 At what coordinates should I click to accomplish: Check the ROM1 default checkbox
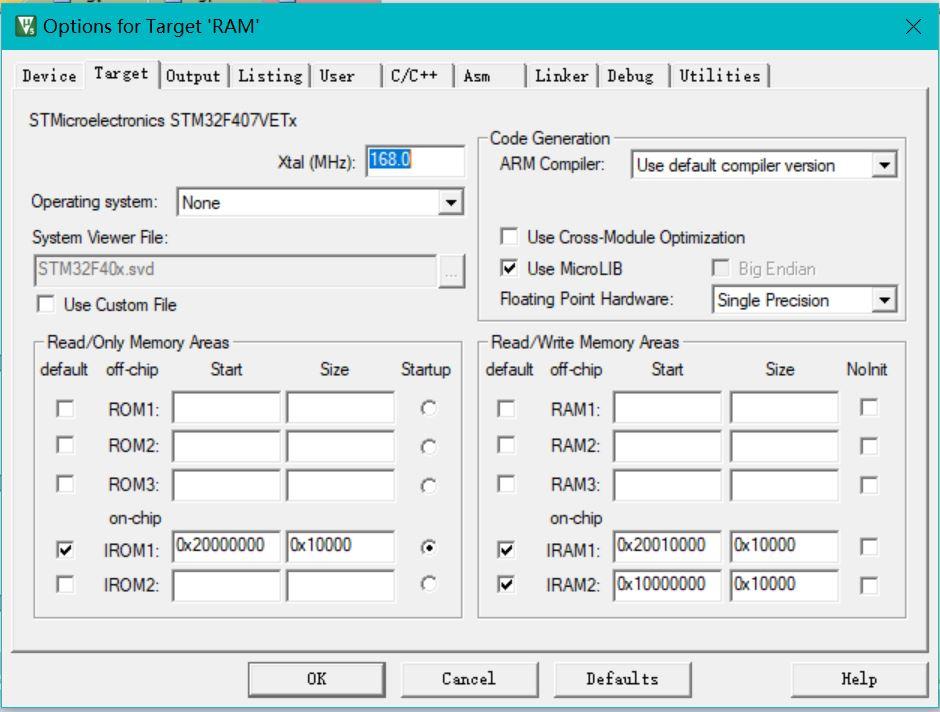pos(65,409)
